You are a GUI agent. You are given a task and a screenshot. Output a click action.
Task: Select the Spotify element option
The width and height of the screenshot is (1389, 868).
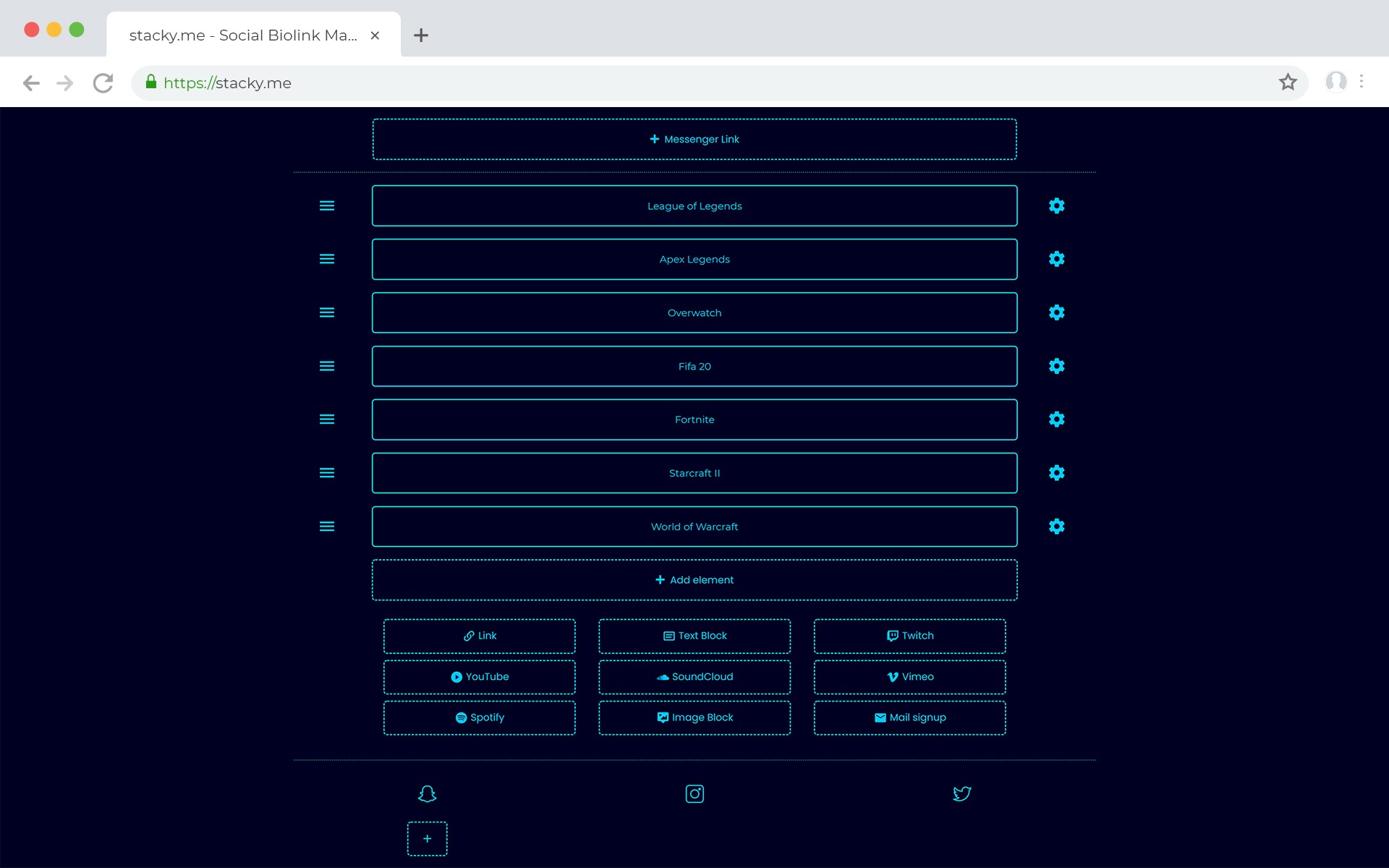tap(479, 718)
